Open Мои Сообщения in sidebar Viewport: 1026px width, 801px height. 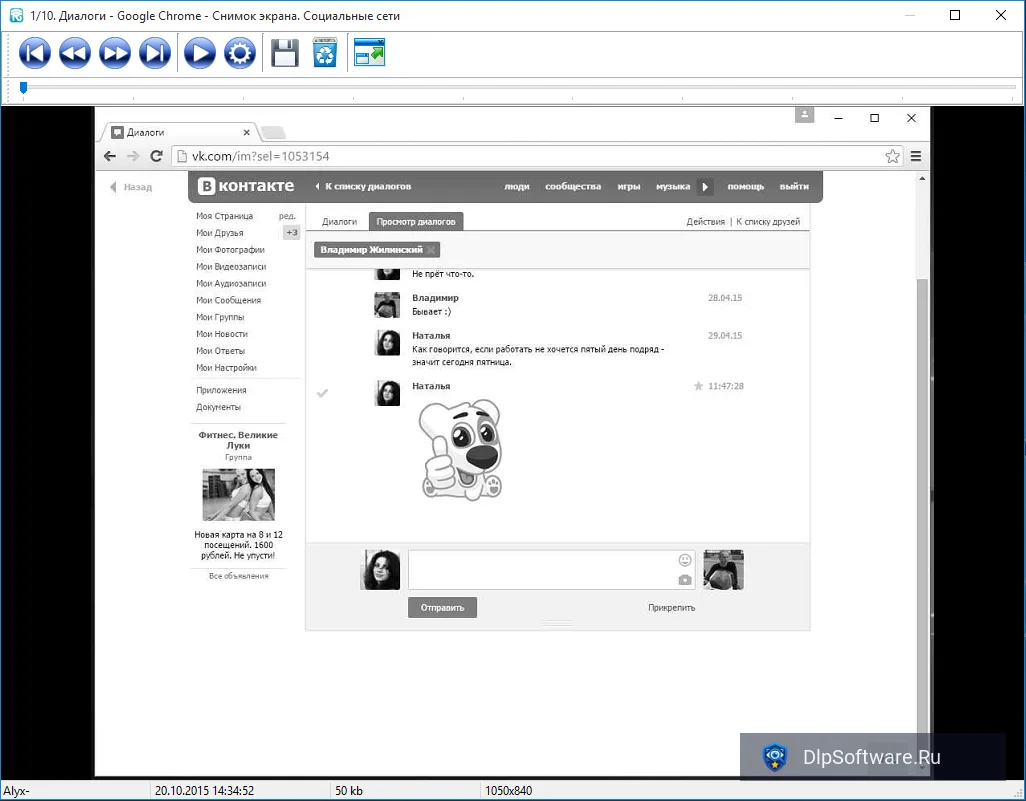coord(228,300)
